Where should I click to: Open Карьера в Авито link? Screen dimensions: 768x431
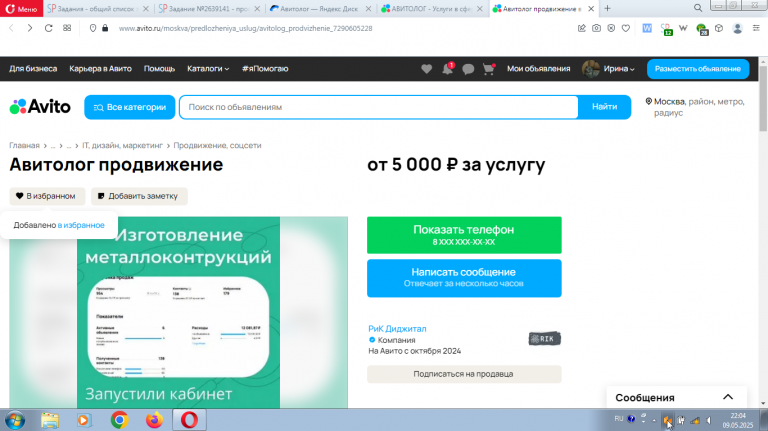point(100,69)
